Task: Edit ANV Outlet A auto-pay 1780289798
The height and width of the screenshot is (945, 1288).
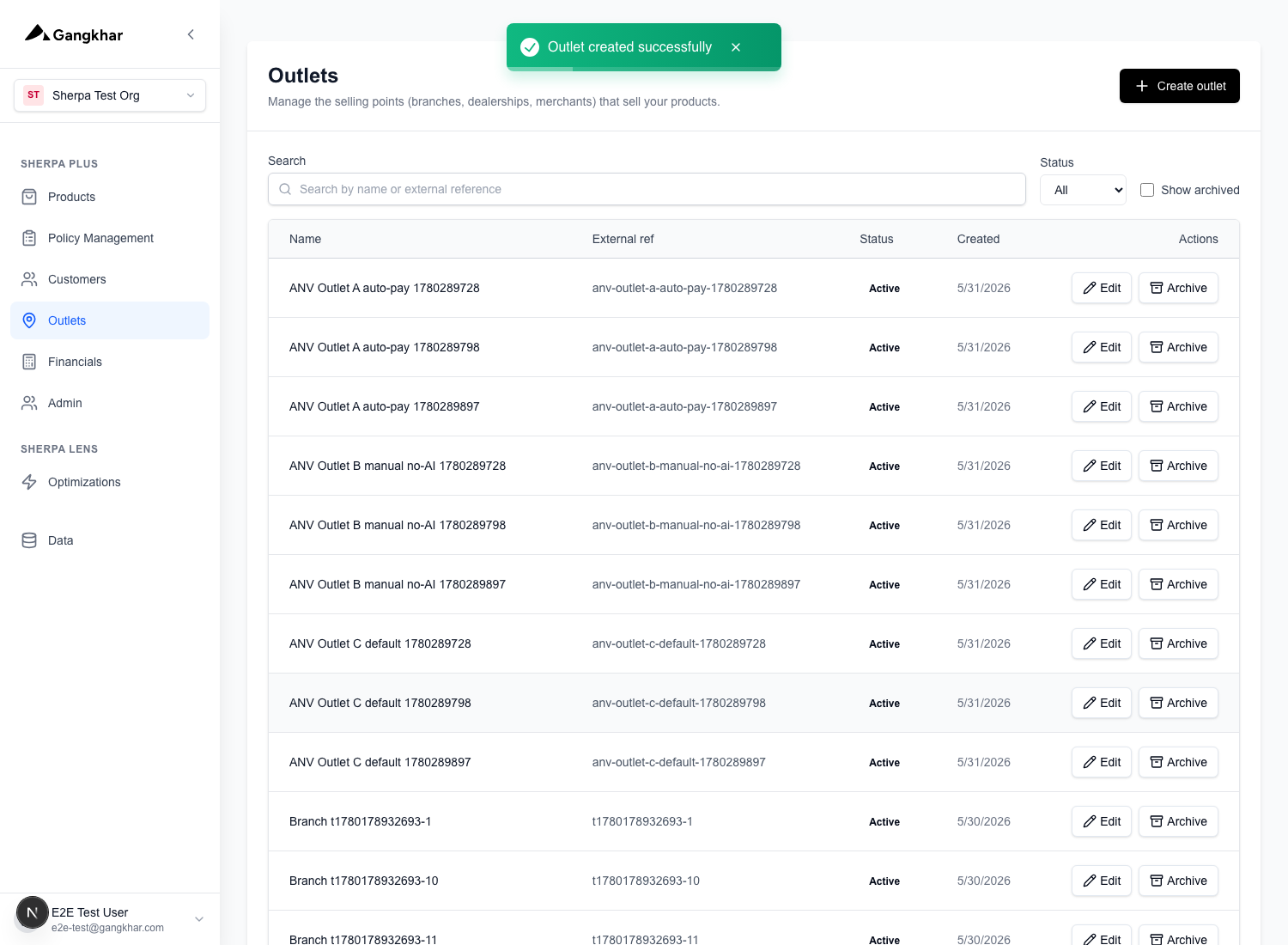Action: pos(1102,347)
